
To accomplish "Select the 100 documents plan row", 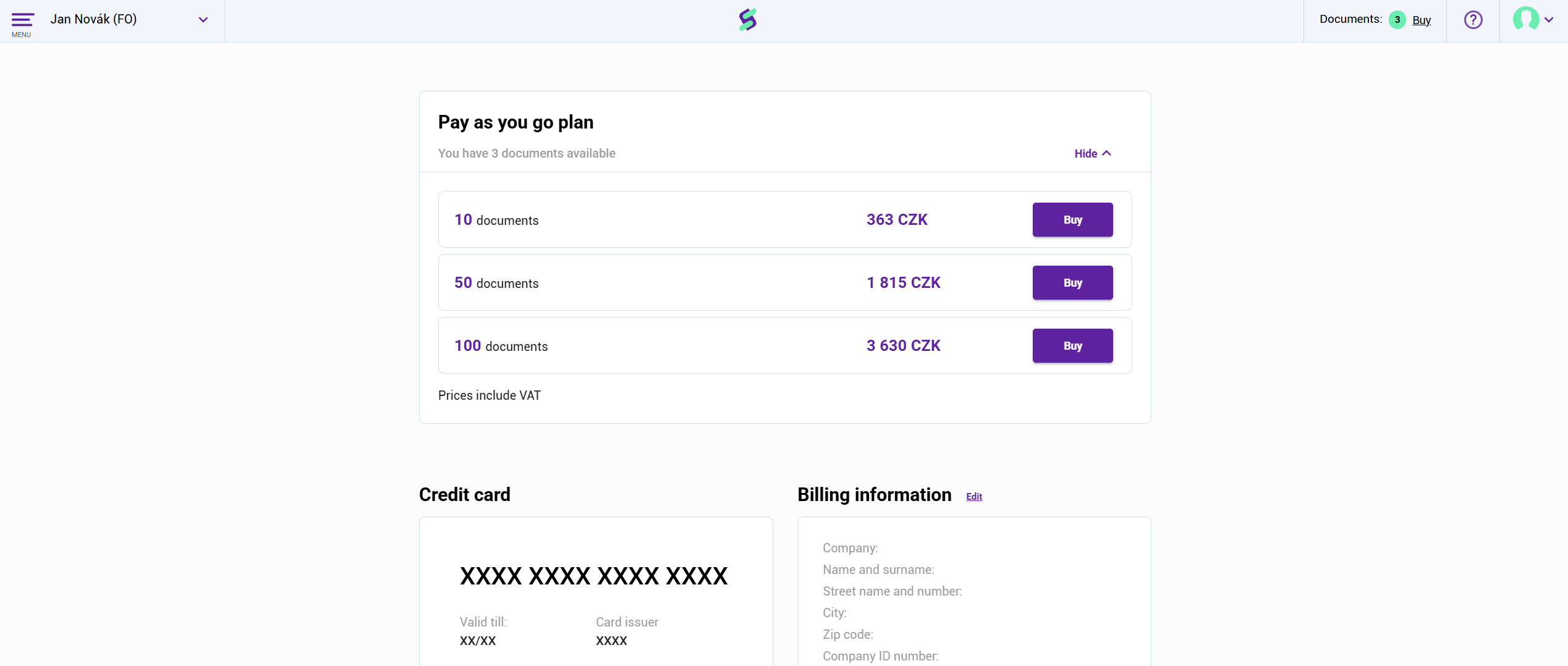I will point(785,345).
